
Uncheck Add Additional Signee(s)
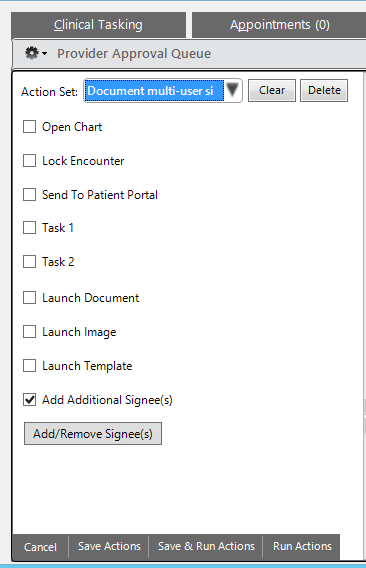tap(29, 400)
